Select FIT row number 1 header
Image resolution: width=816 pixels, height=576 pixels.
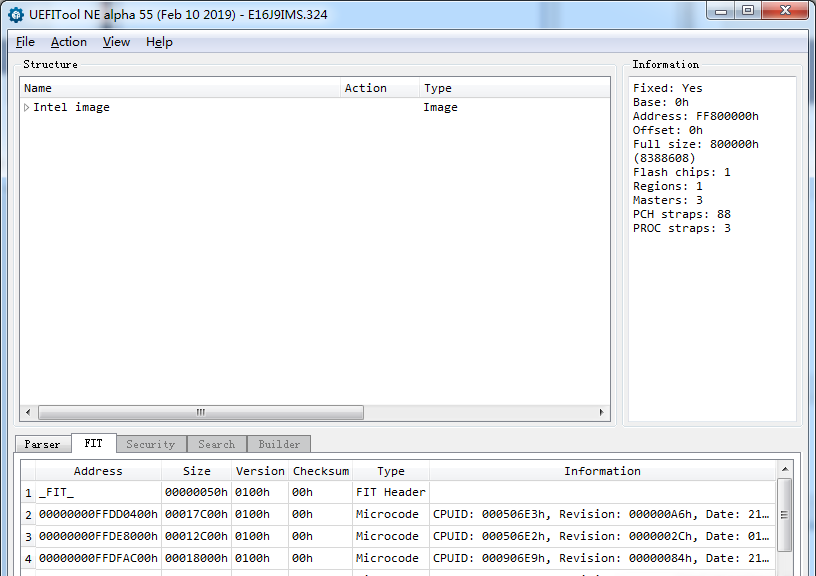pyautogui.click(x=28, y=493)
